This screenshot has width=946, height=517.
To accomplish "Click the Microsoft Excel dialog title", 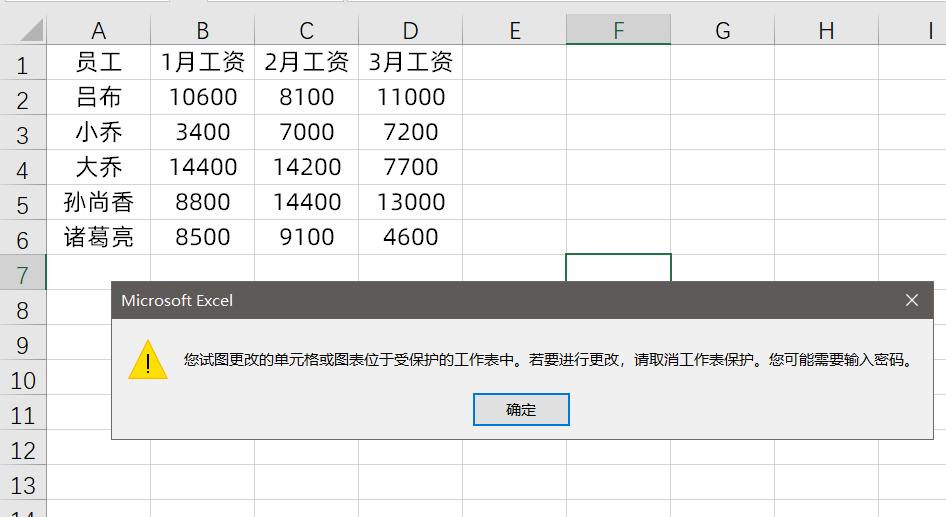I will (x=177, y=300).
